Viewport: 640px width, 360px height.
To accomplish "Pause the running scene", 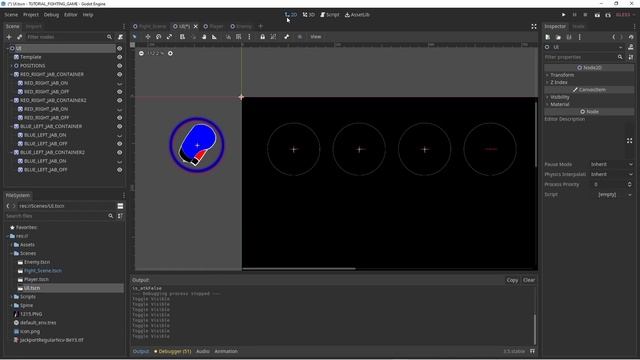I will coord(575,15).
